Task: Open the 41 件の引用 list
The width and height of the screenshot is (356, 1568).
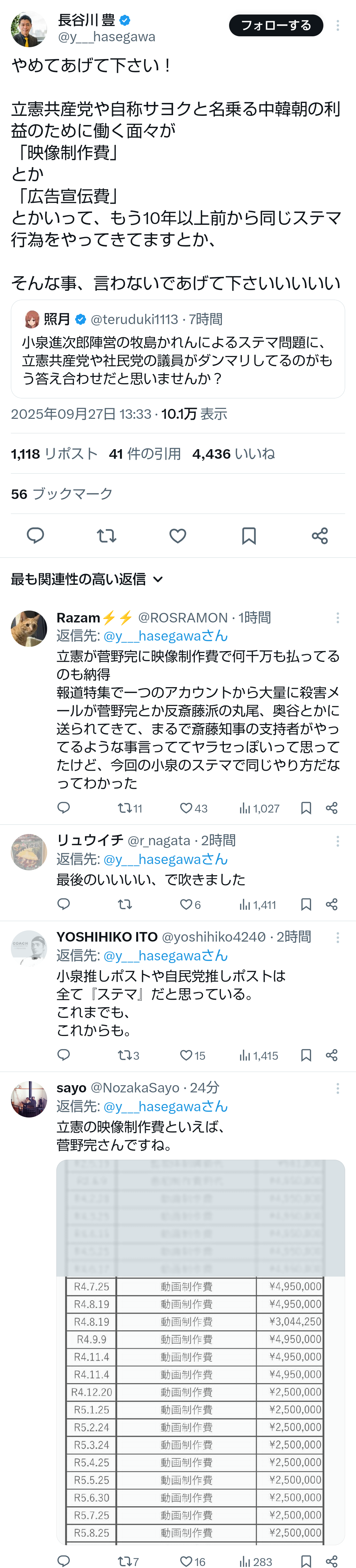Action: pos(145,454)
